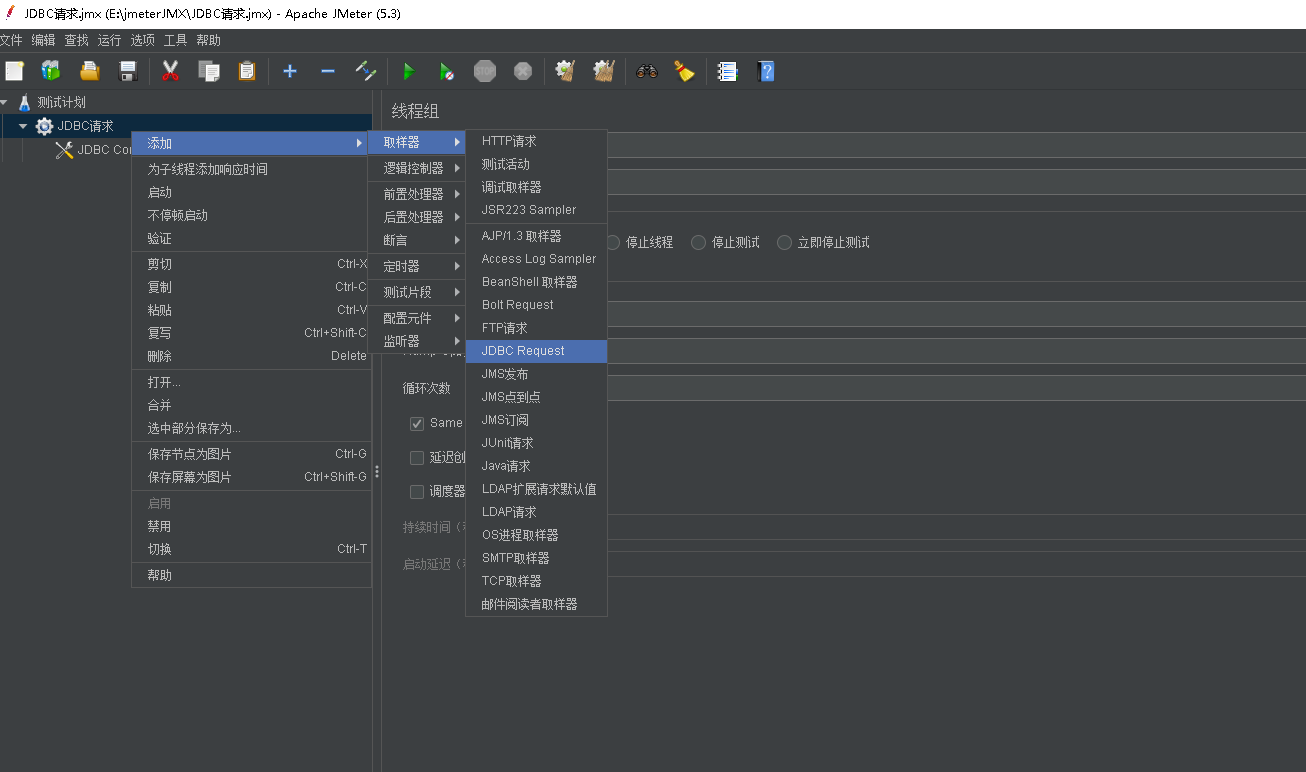Select the 立即停止测试 radio button

pyautogui.click(x=784, y=242)
